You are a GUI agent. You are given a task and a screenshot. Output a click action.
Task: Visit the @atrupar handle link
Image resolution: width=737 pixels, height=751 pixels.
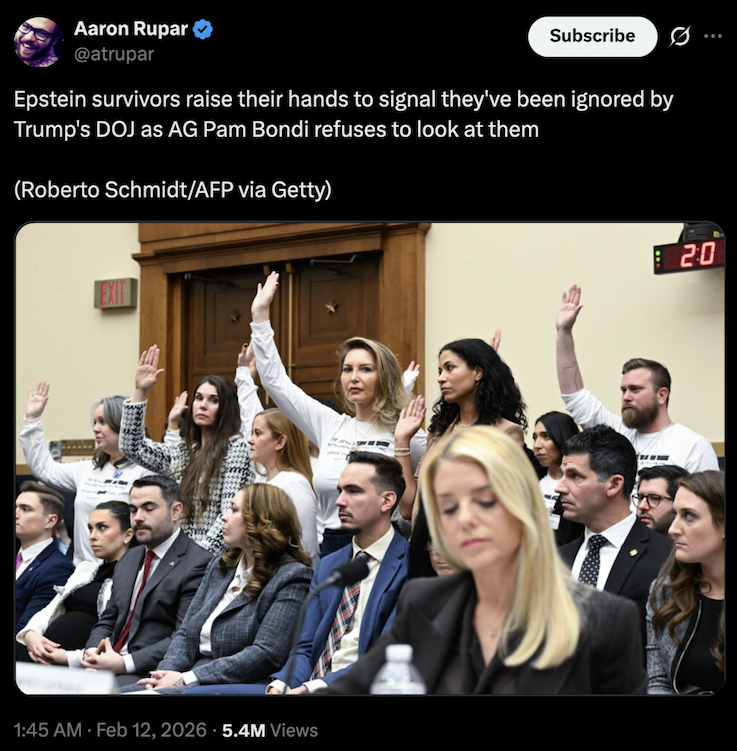click(x=114, y=54)
